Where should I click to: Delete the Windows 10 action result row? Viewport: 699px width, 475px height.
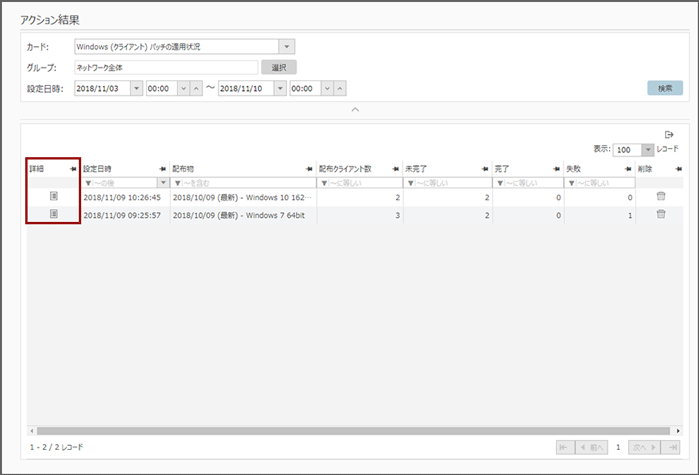pos(660,198)
